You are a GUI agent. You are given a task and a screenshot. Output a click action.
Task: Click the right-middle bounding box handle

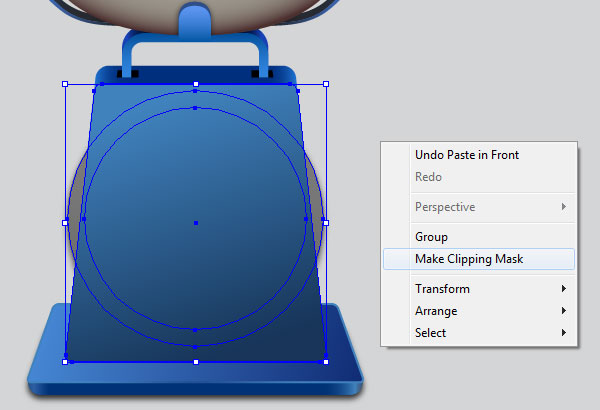326,223
